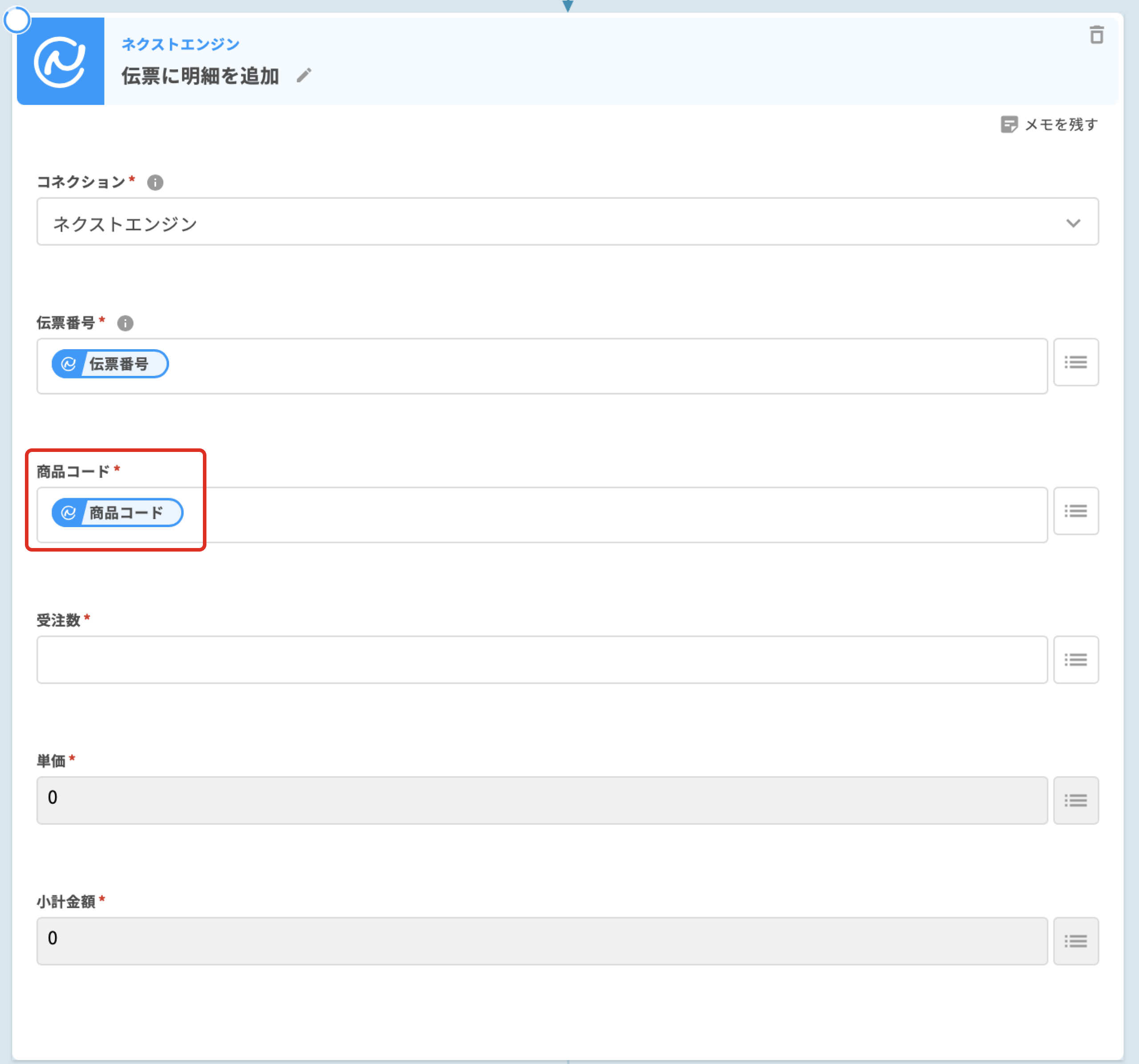Click the trash delete icon
1139x1064 pixels.
pos(1096,36)
